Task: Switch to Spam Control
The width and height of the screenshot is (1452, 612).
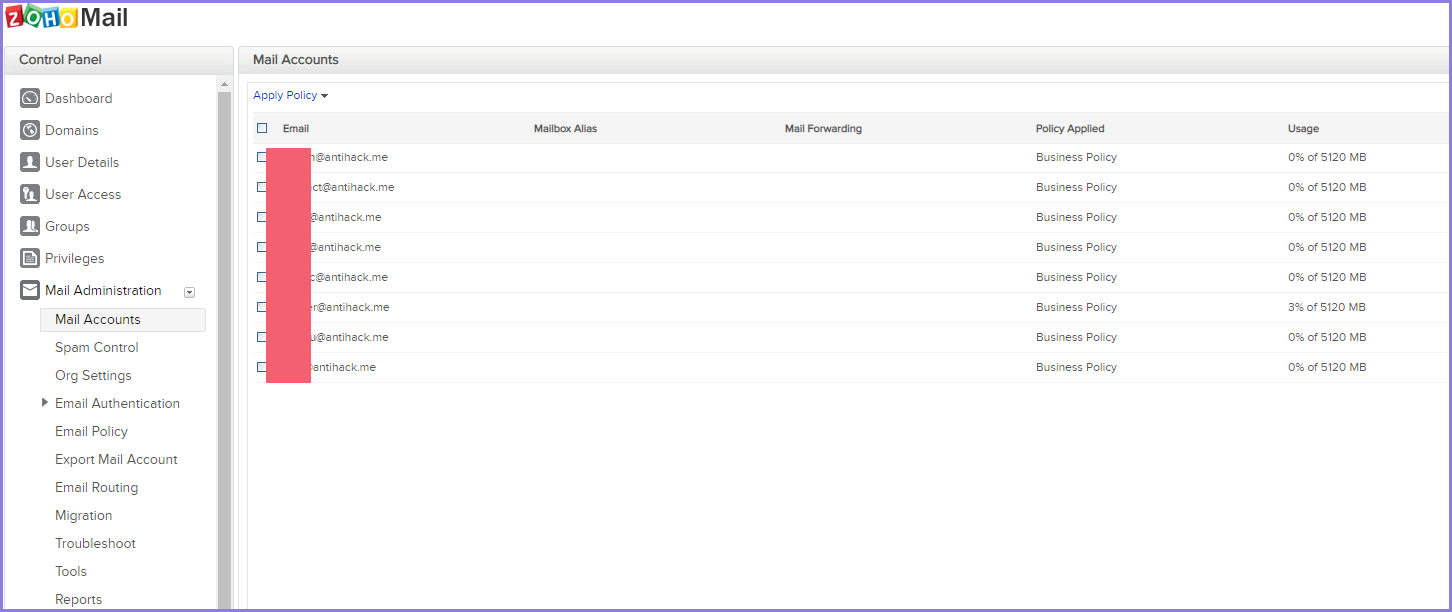Action: click(x=96, y=347)
